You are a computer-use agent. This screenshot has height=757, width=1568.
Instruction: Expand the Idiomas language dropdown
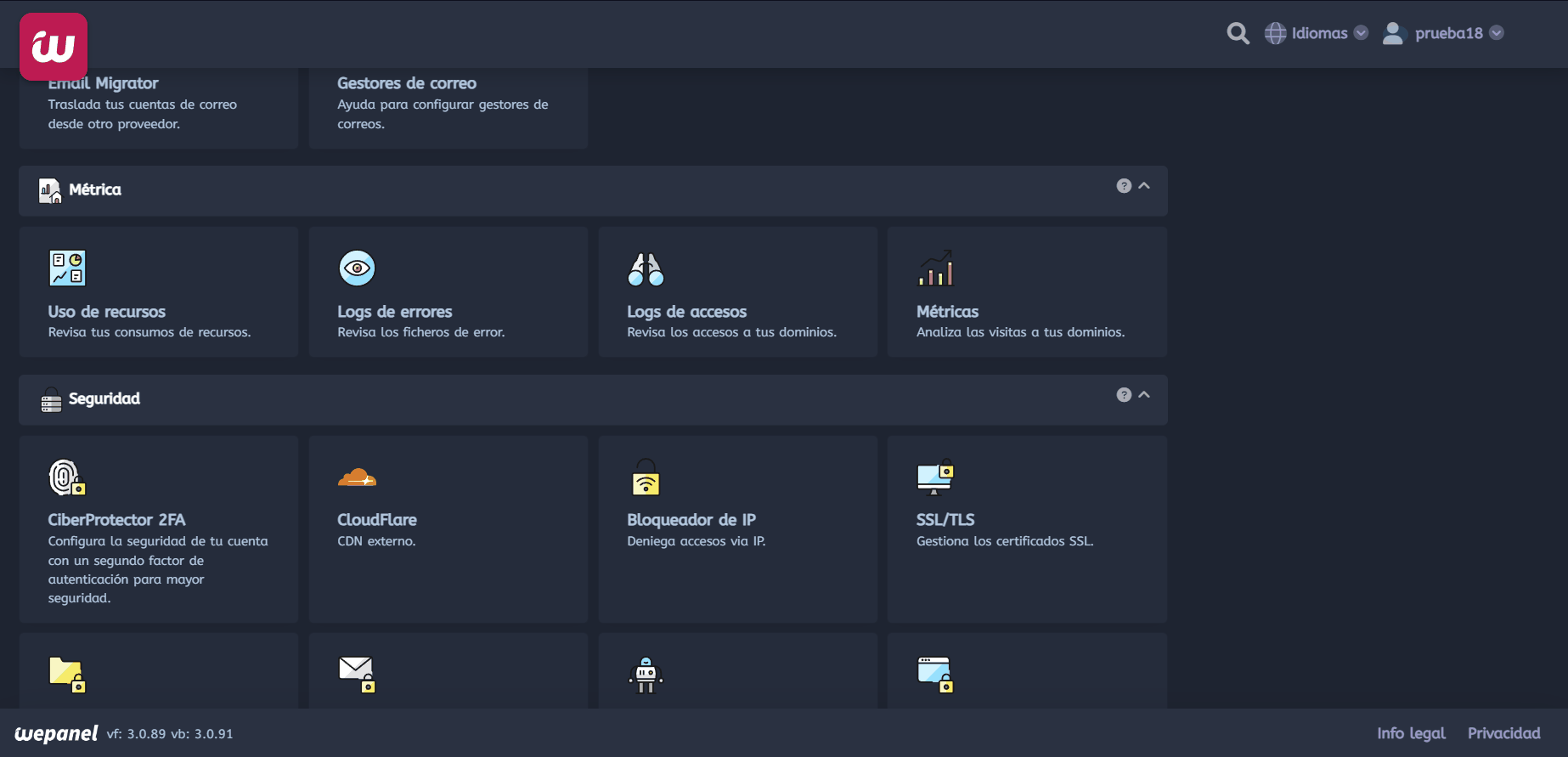coord(1317,33)
